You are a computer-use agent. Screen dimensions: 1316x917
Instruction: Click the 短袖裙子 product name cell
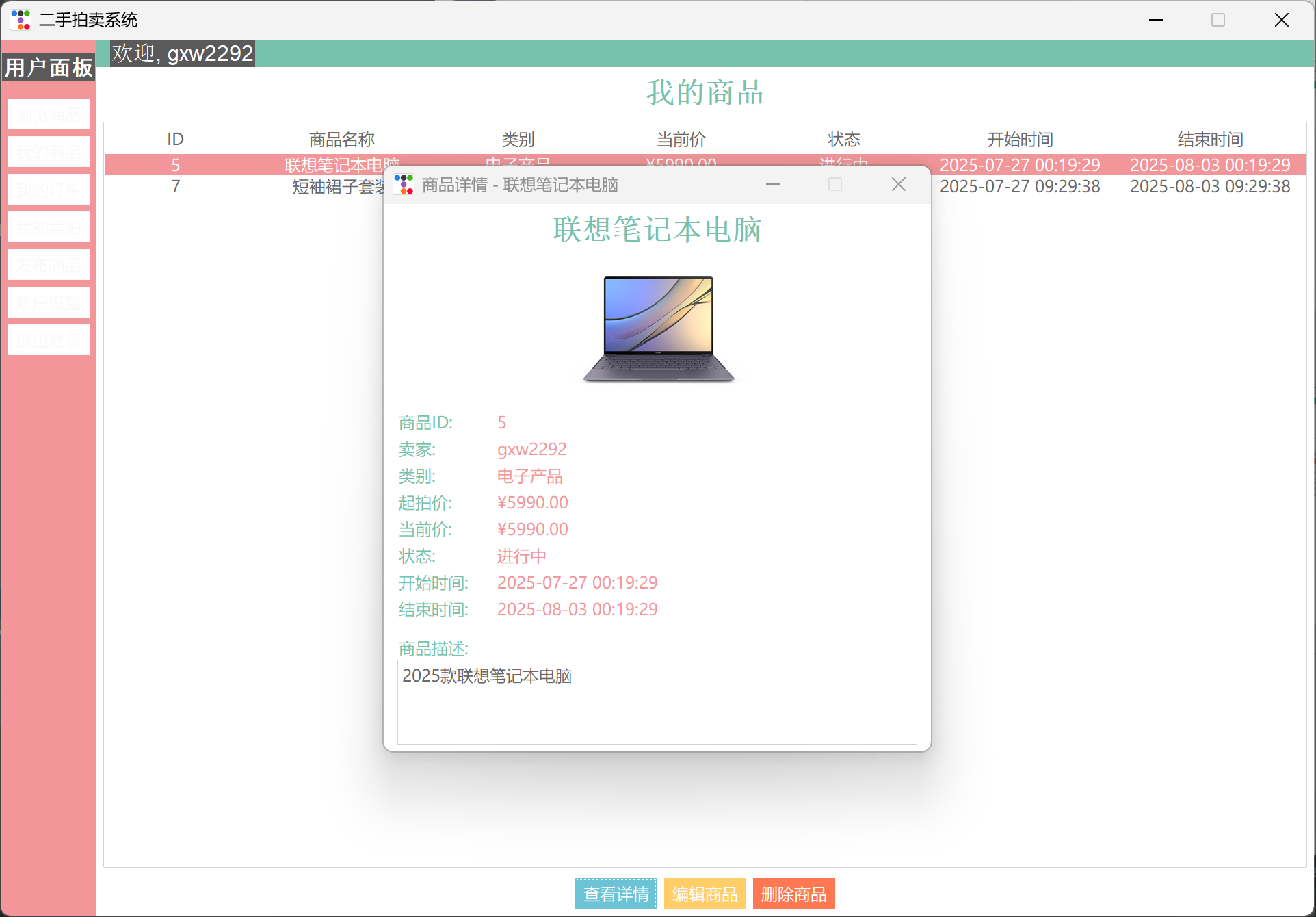pyautogui.click(x=338, y=186)
